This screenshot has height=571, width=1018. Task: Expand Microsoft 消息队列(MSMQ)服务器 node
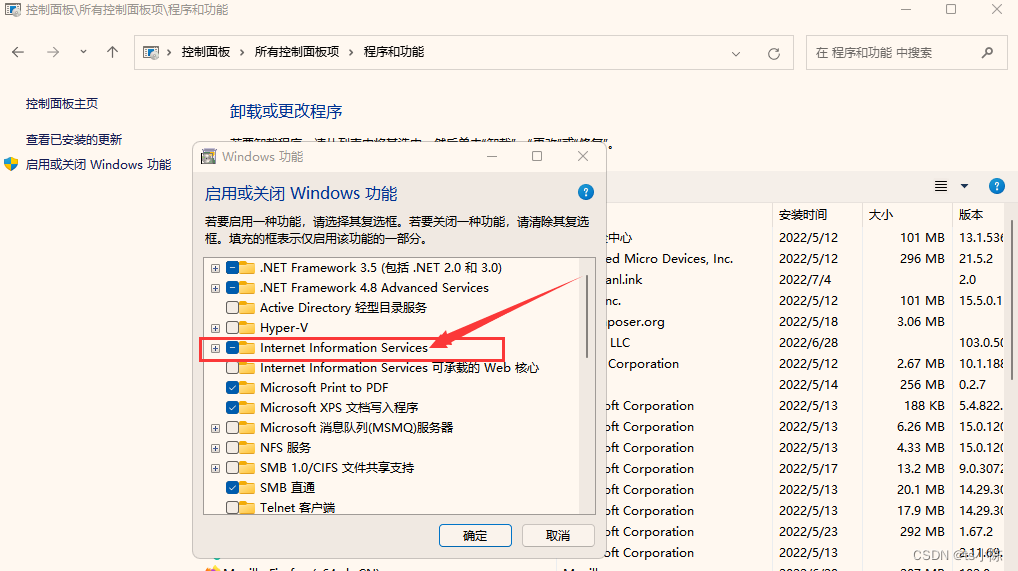215,428
